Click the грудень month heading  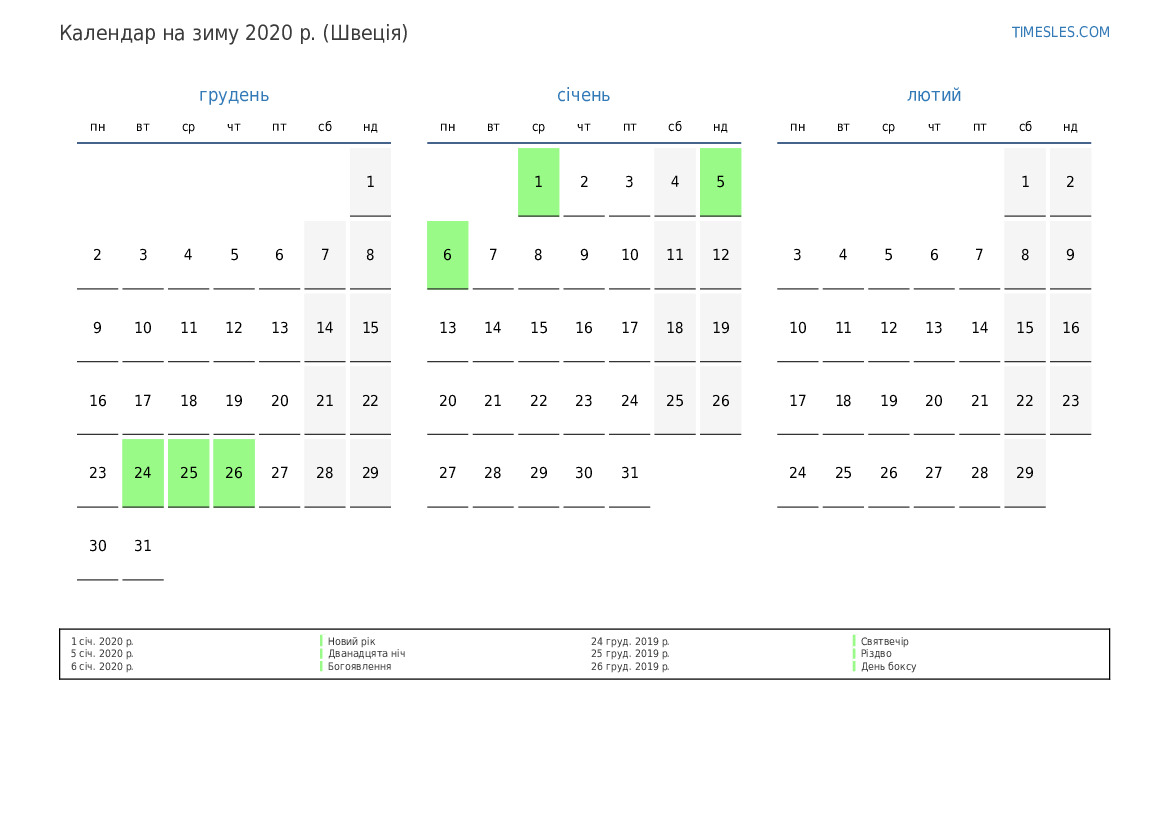pos(234,95)
